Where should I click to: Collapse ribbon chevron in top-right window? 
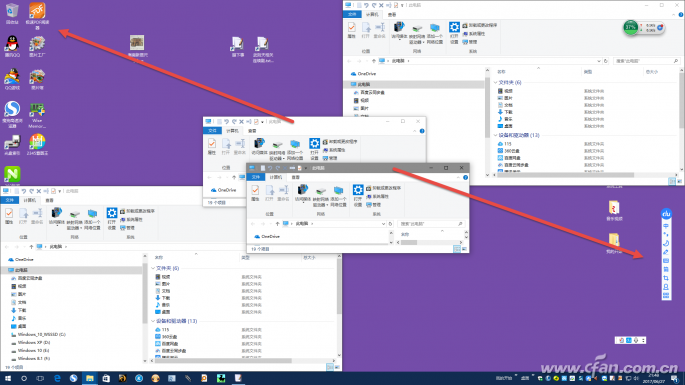tap(673, 14)
